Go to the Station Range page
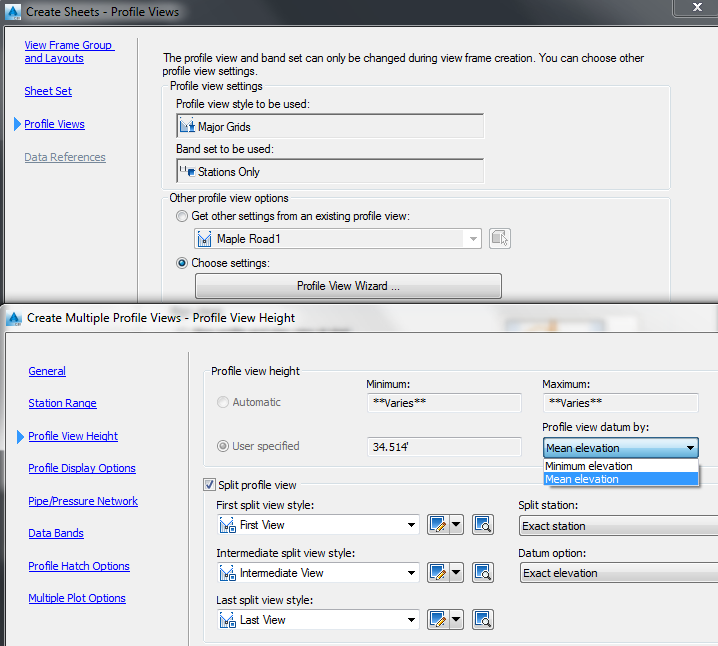Screen dimensions: 718x646 click(x=62, y=404)
